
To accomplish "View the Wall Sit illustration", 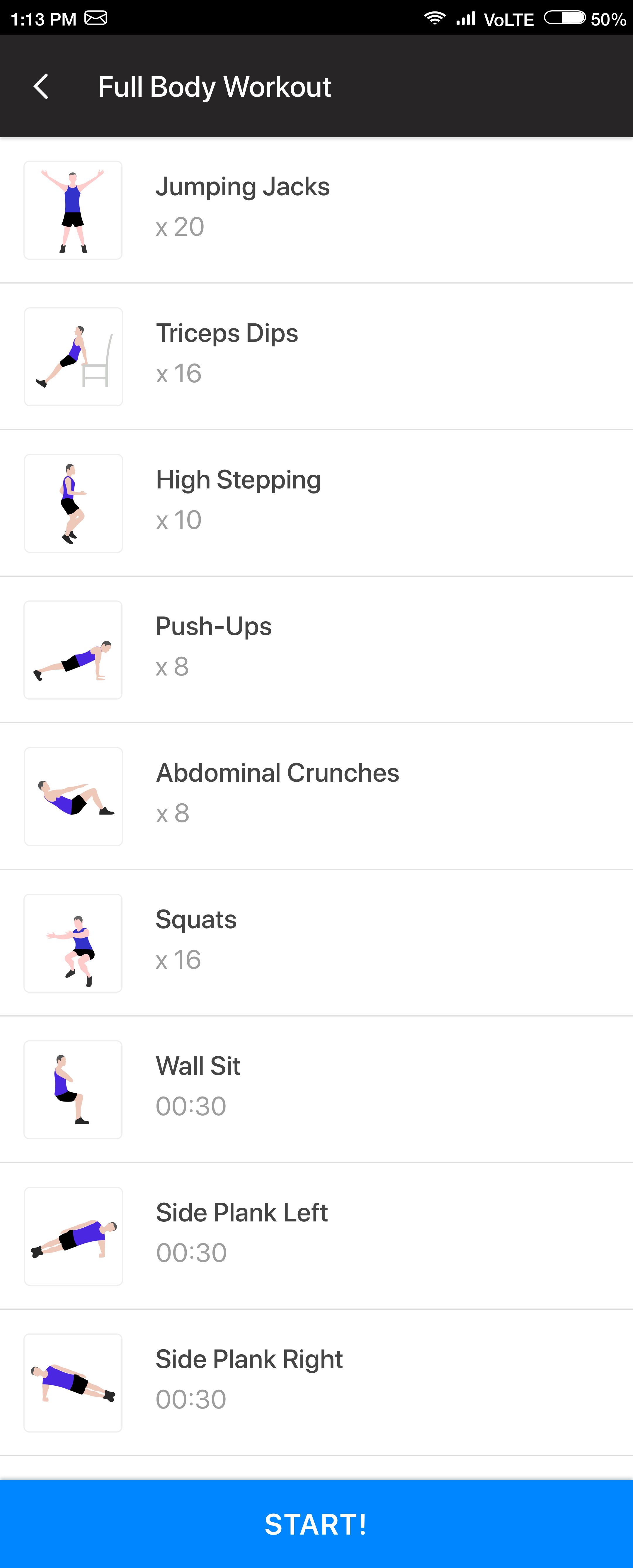I will coord(73,1090).
